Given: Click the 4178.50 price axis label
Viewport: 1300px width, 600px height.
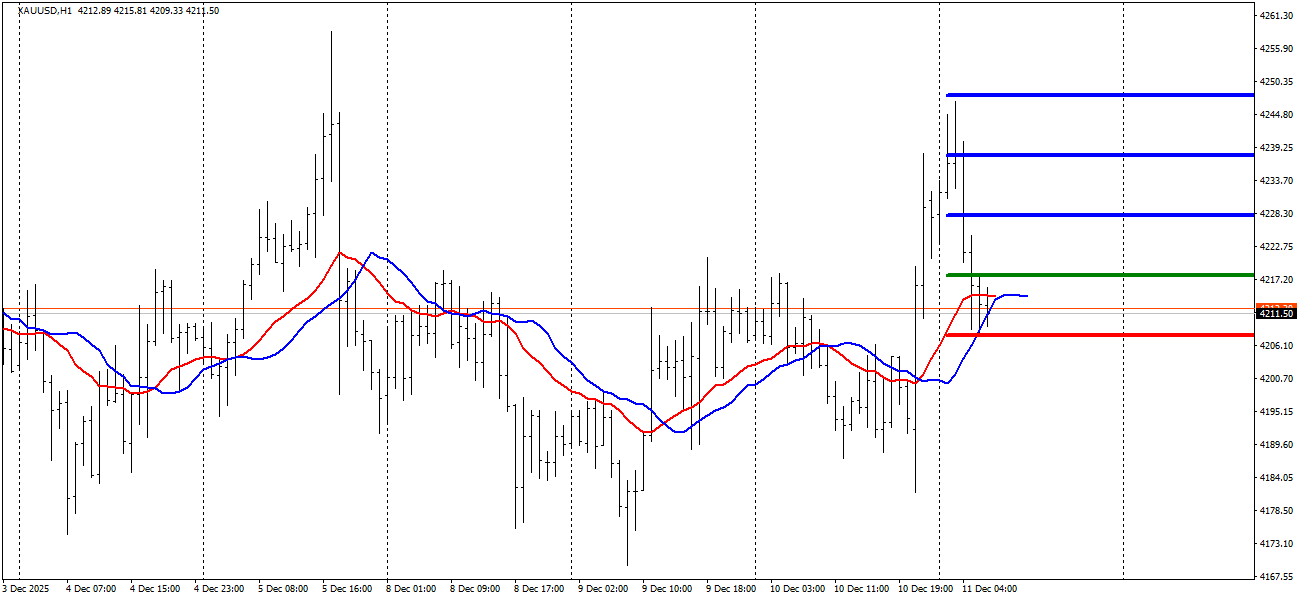Looking at the screenshot, I should (x=1276, y=511).
